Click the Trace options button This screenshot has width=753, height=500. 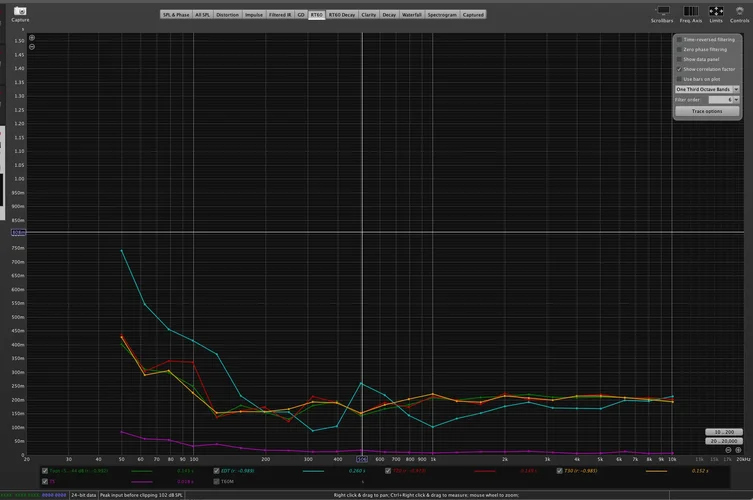point(707,111)
